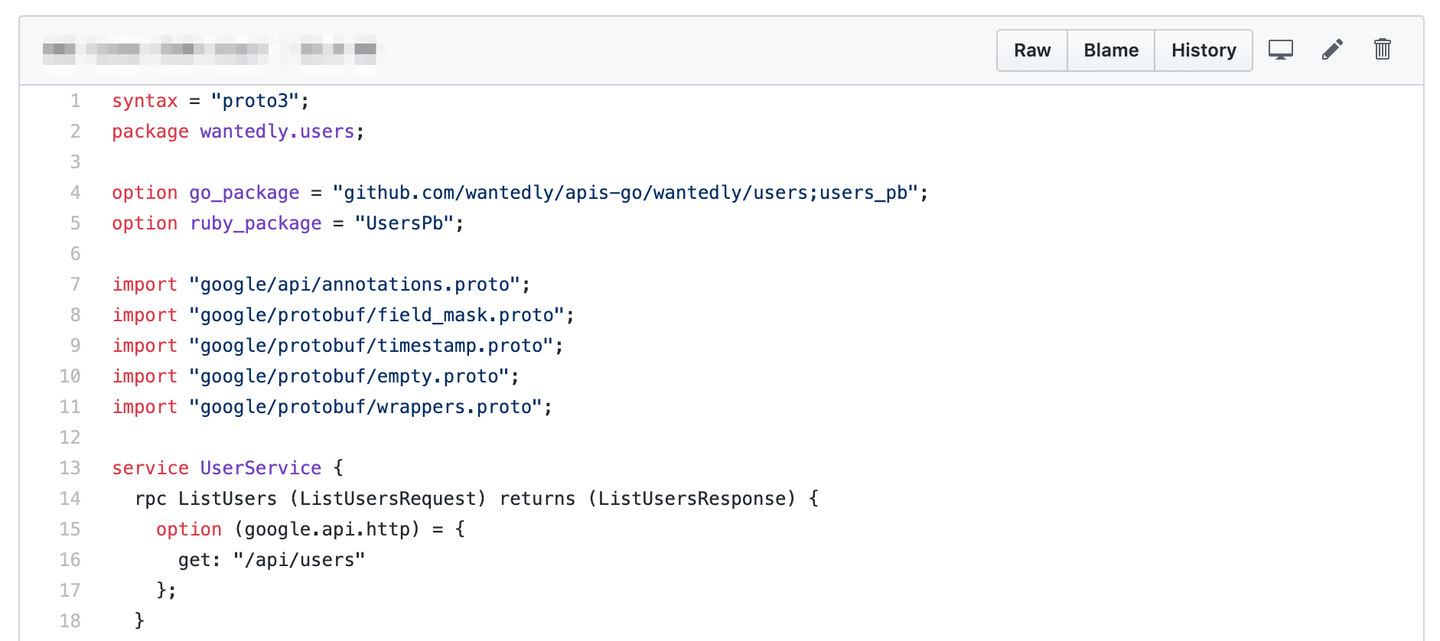Select line number 16

click(70, 559)
